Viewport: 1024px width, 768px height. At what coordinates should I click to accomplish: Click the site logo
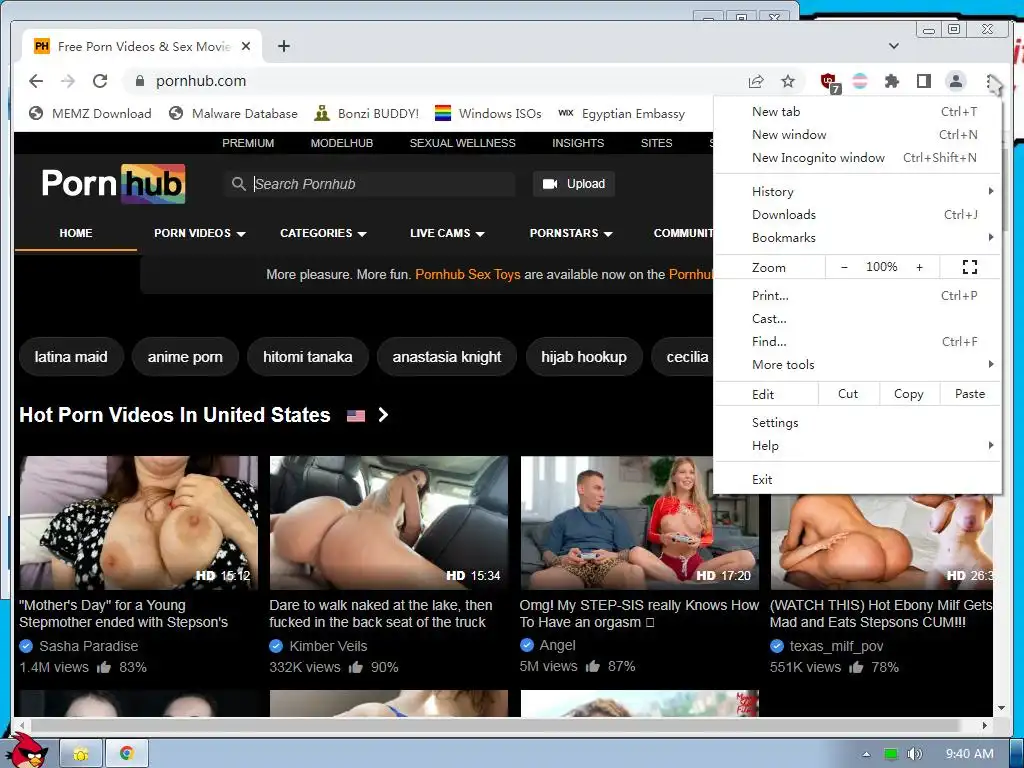pyautogui.click(x=114, y=184)
